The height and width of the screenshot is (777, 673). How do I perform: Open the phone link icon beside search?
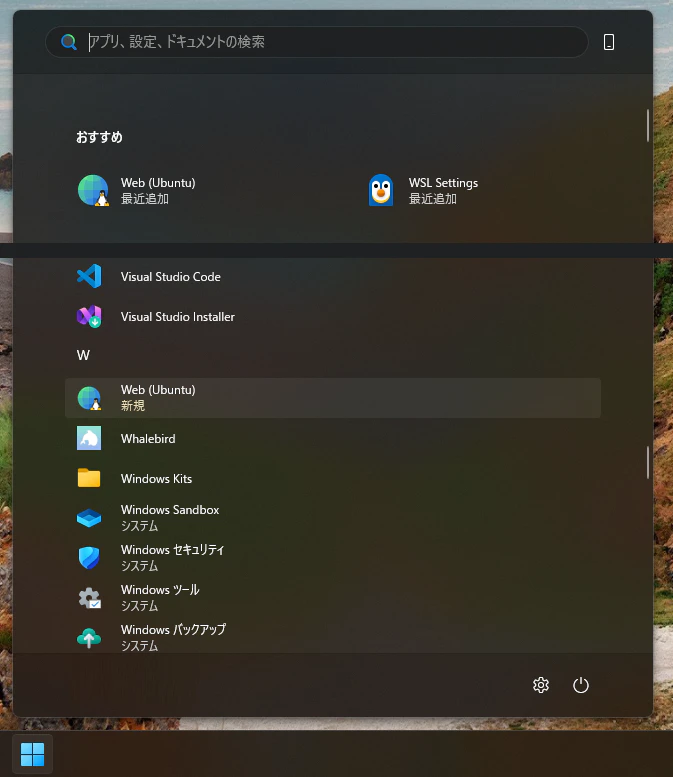(x=609, y=42)
